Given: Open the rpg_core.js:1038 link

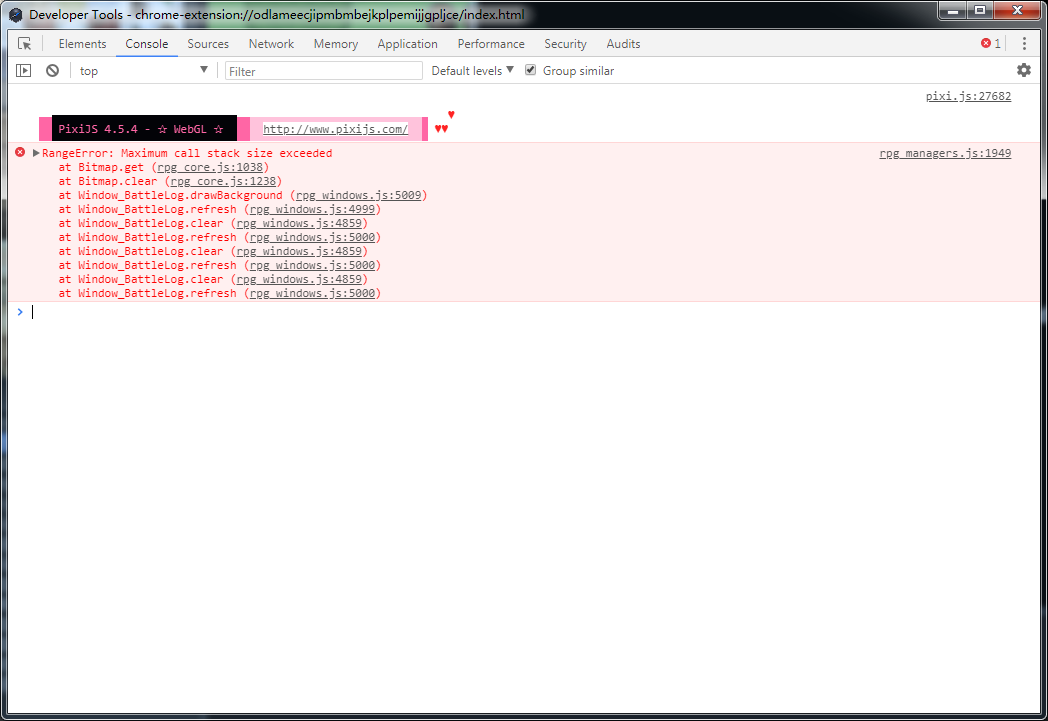Looking at the screenshot, I should click(x=211, y=167).
